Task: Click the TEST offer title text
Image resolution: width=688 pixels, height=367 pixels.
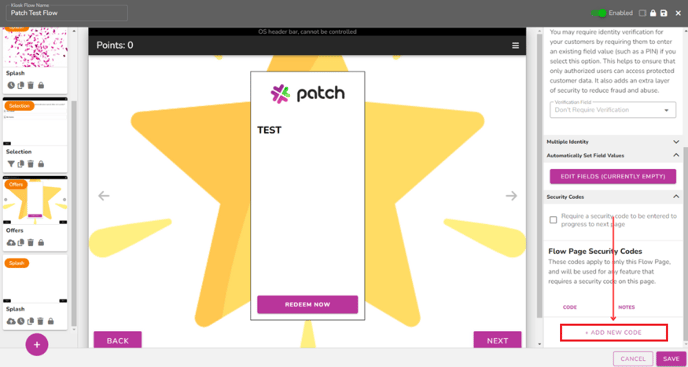Action: click(269, 130)
